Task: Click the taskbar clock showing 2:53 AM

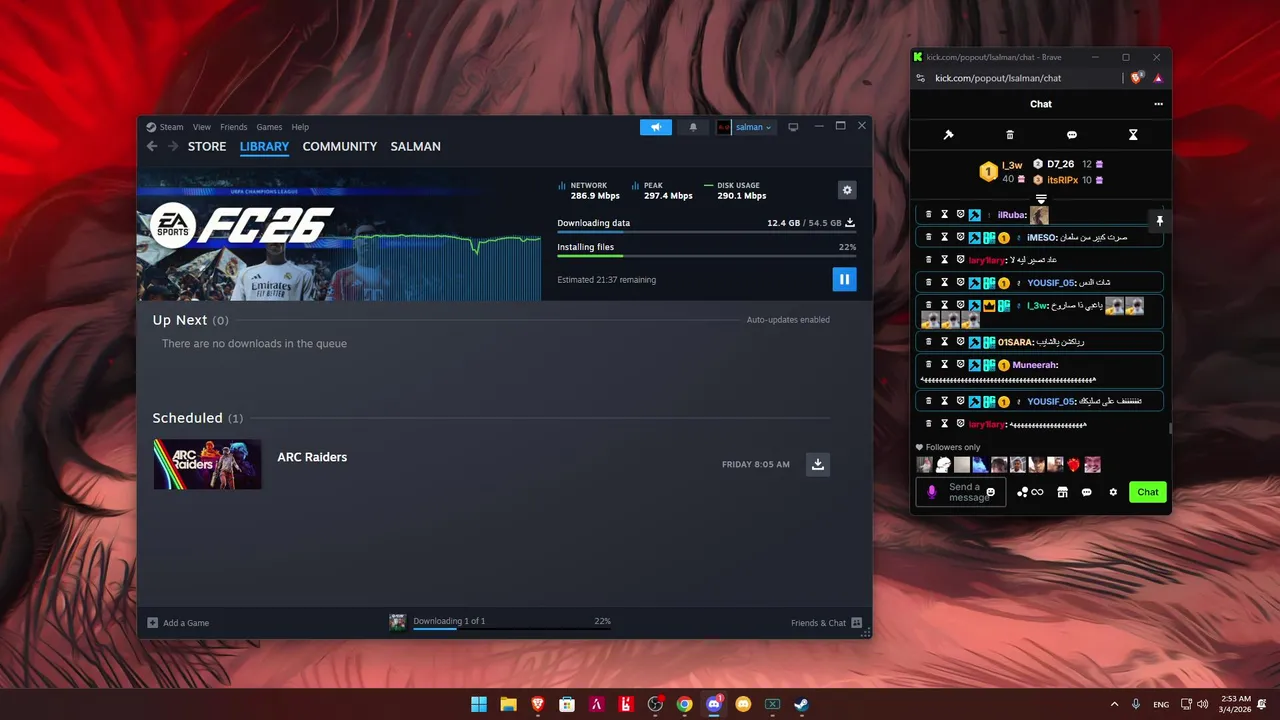Action: 1236,704
